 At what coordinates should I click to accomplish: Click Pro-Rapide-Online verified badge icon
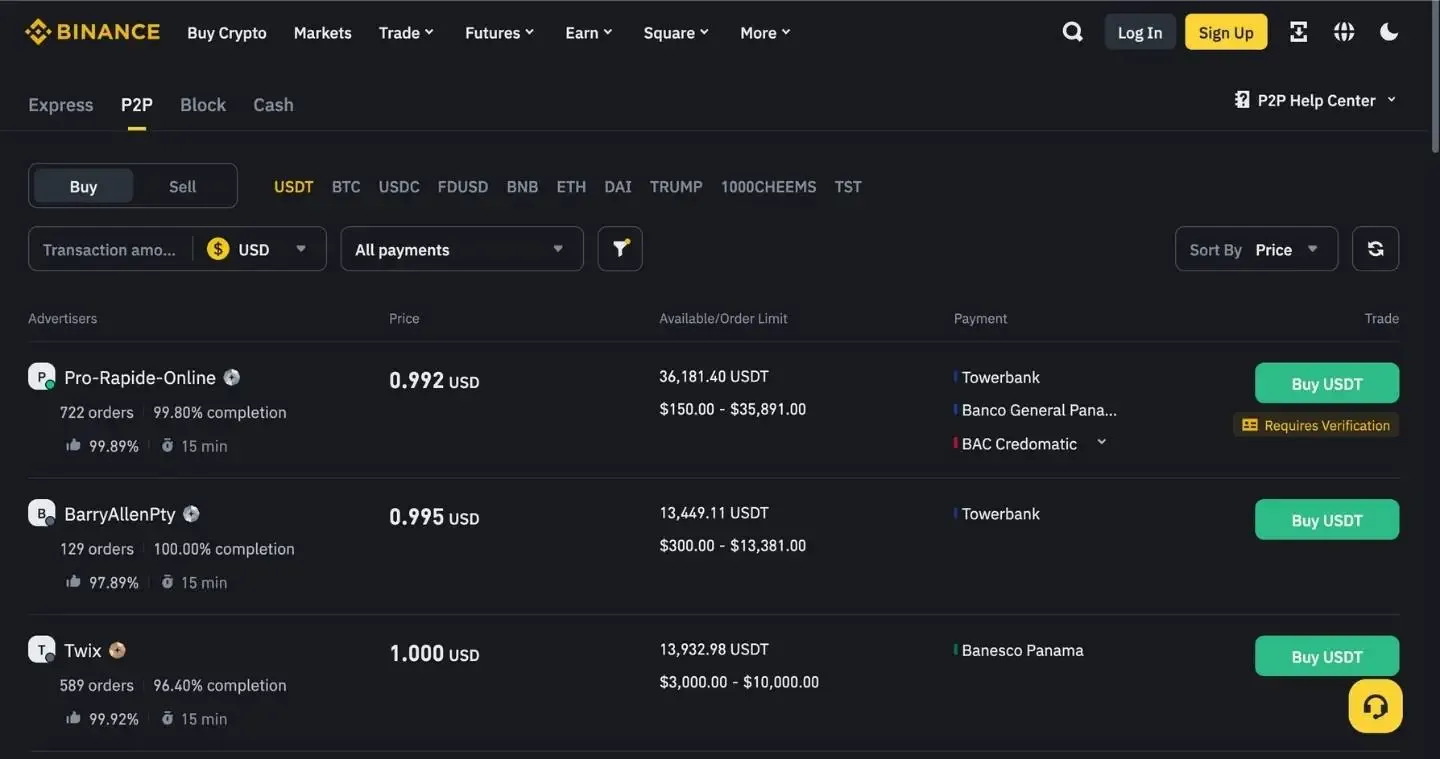click(x=232, y=377)
